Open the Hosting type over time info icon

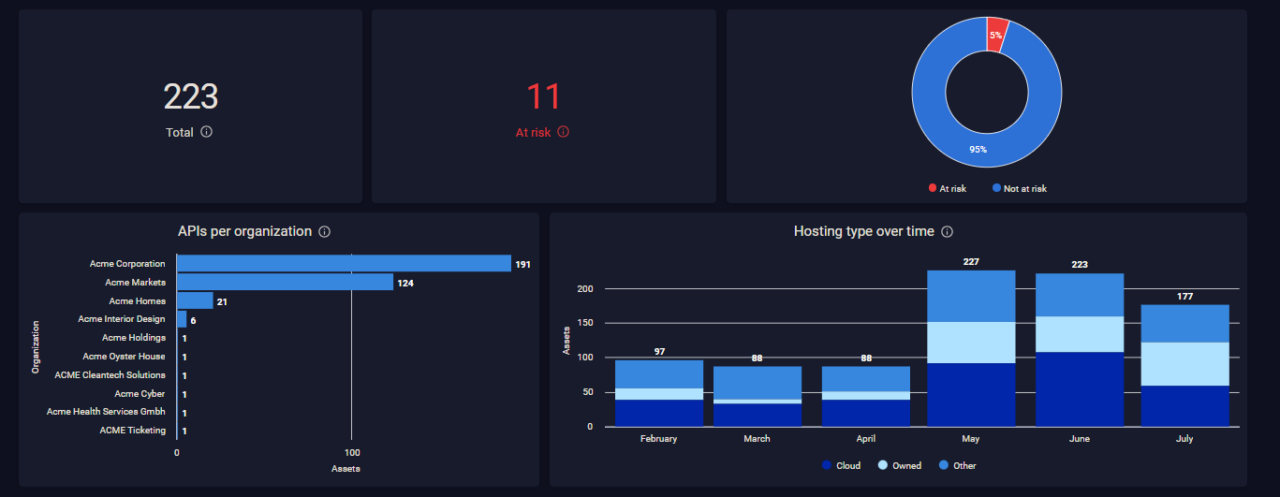point(947,232)
